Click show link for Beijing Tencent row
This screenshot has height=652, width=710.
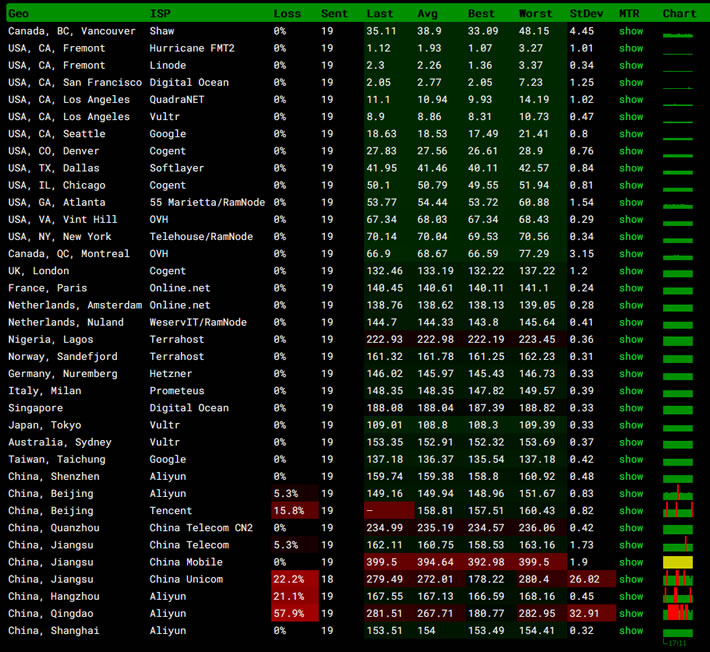pos(631,511)
